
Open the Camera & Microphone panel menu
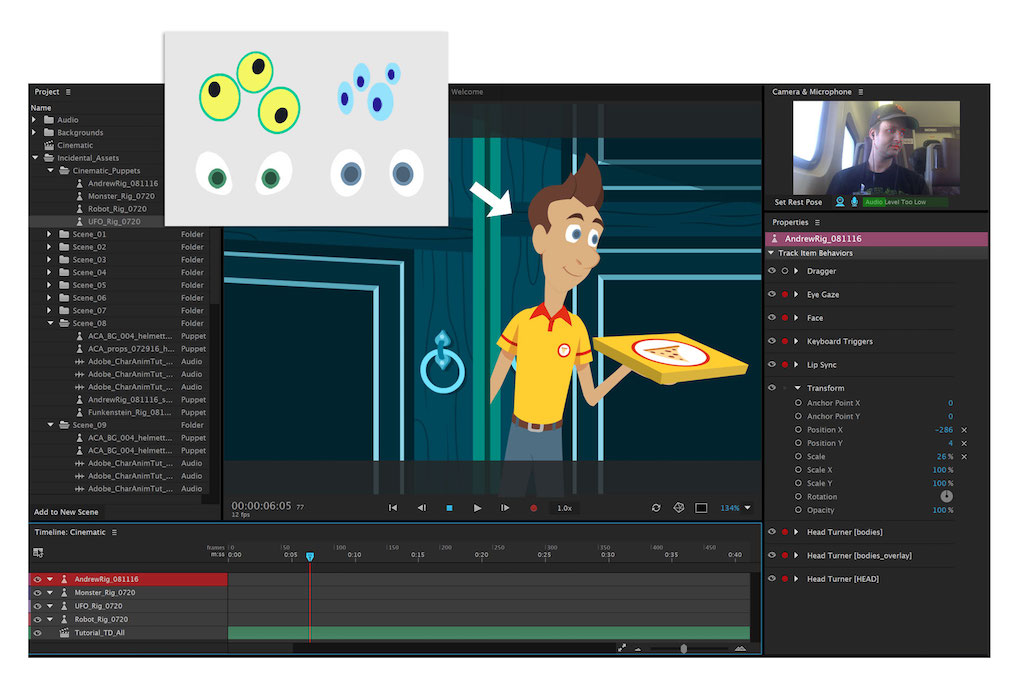tap(860, 92)
